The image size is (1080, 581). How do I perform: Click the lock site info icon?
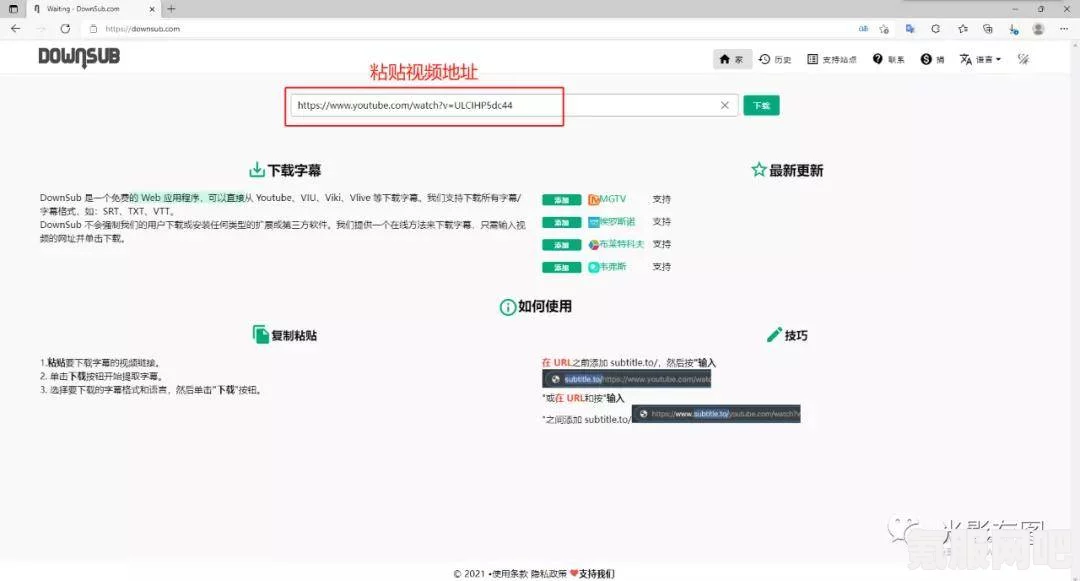[93, 29]
